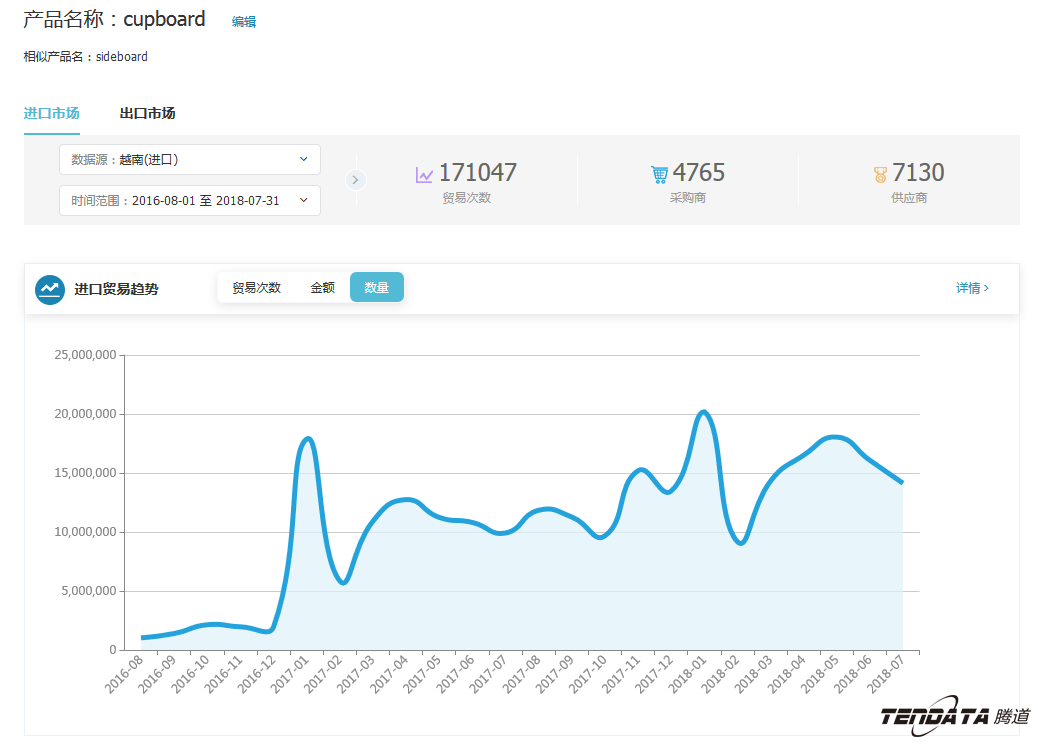Open the 详情 details link
This screenshot has height=744, width=1038.
972,288
